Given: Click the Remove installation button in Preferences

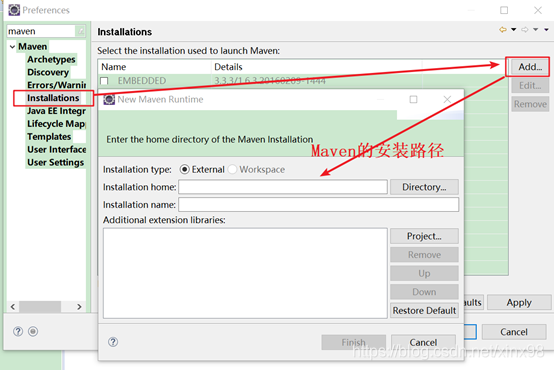Looking at the screenshot, I should tap(530, 104).
